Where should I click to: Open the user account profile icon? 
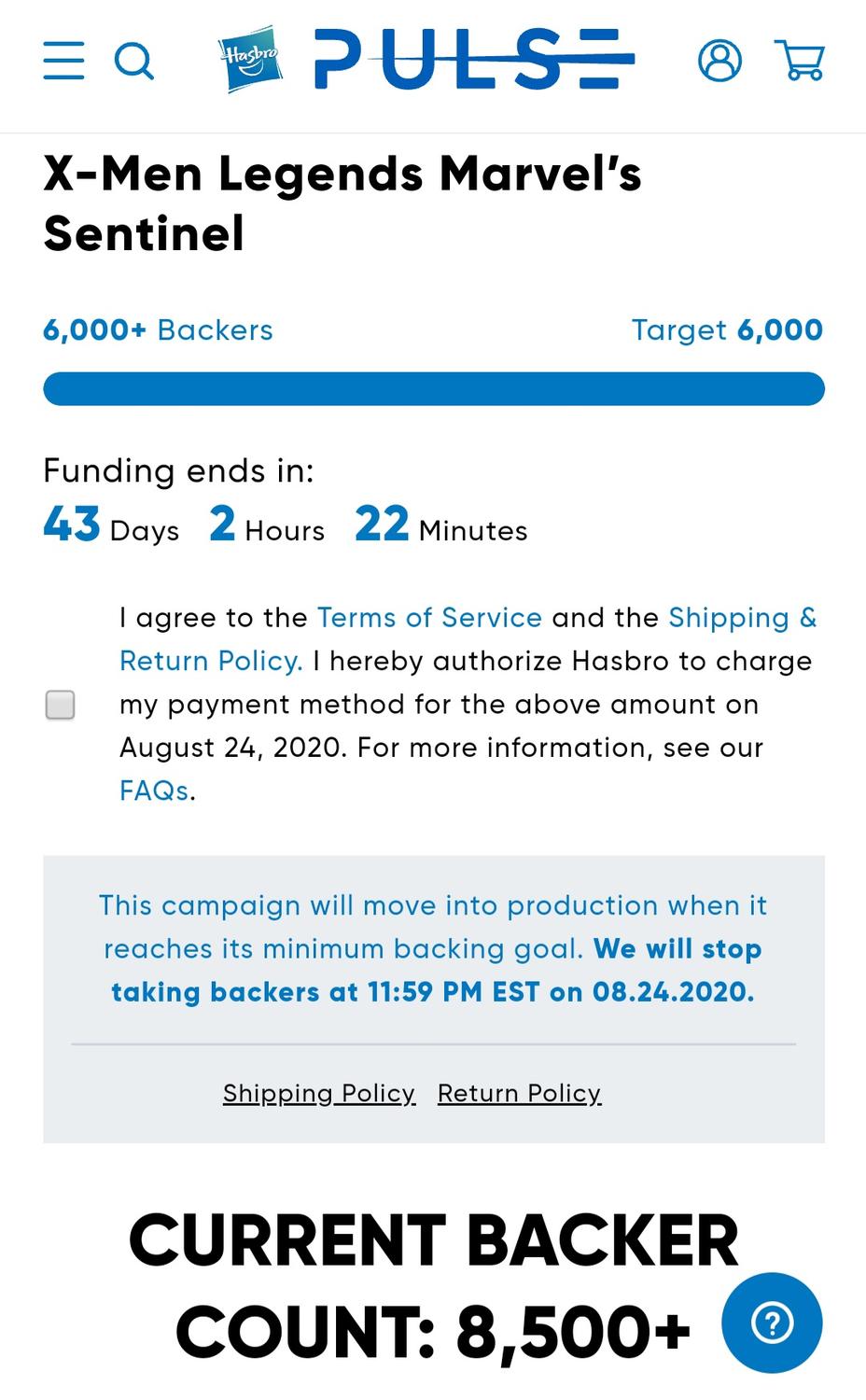pyautogui.click(x=719, y=61)
